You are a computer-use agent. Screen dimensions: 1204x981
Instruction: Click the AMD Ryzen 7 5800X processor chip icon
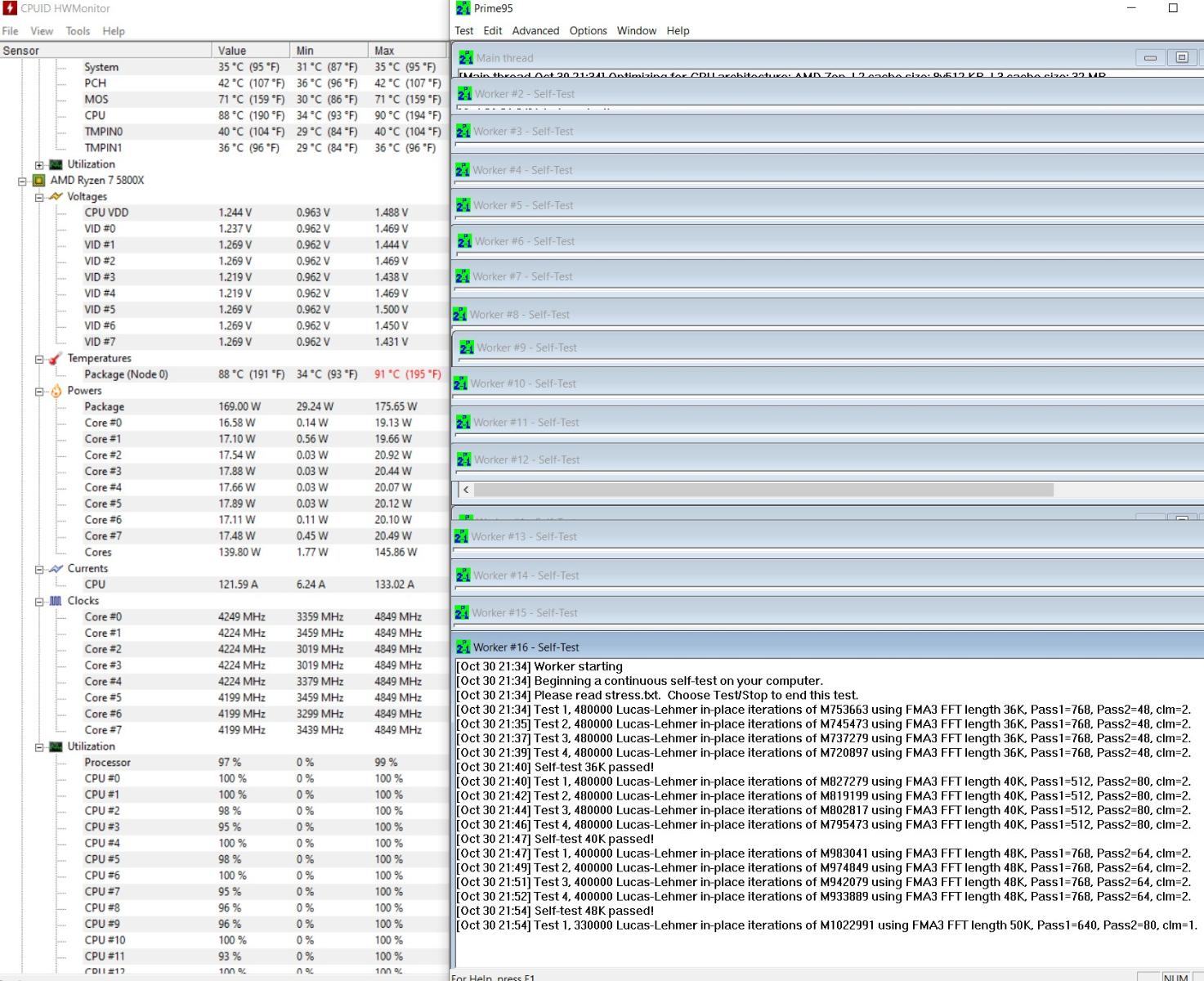click(38, 181)
